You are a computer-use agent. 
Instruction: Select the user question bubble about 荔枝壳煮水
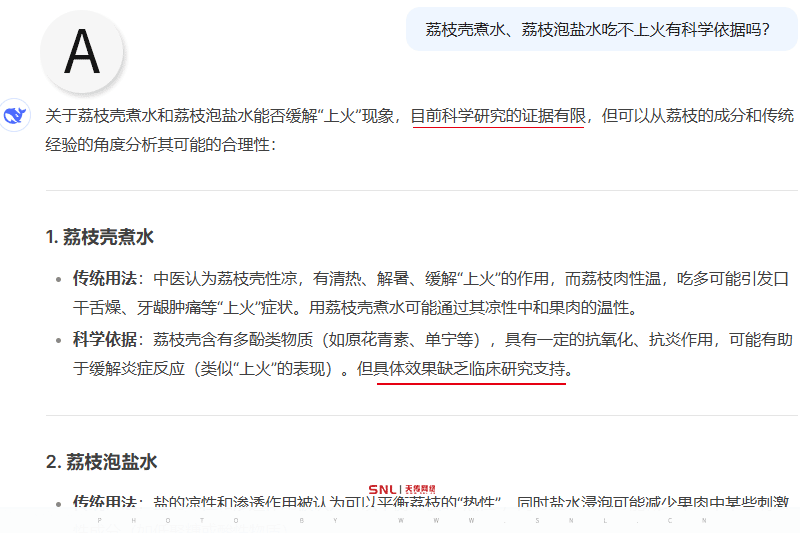597,29
